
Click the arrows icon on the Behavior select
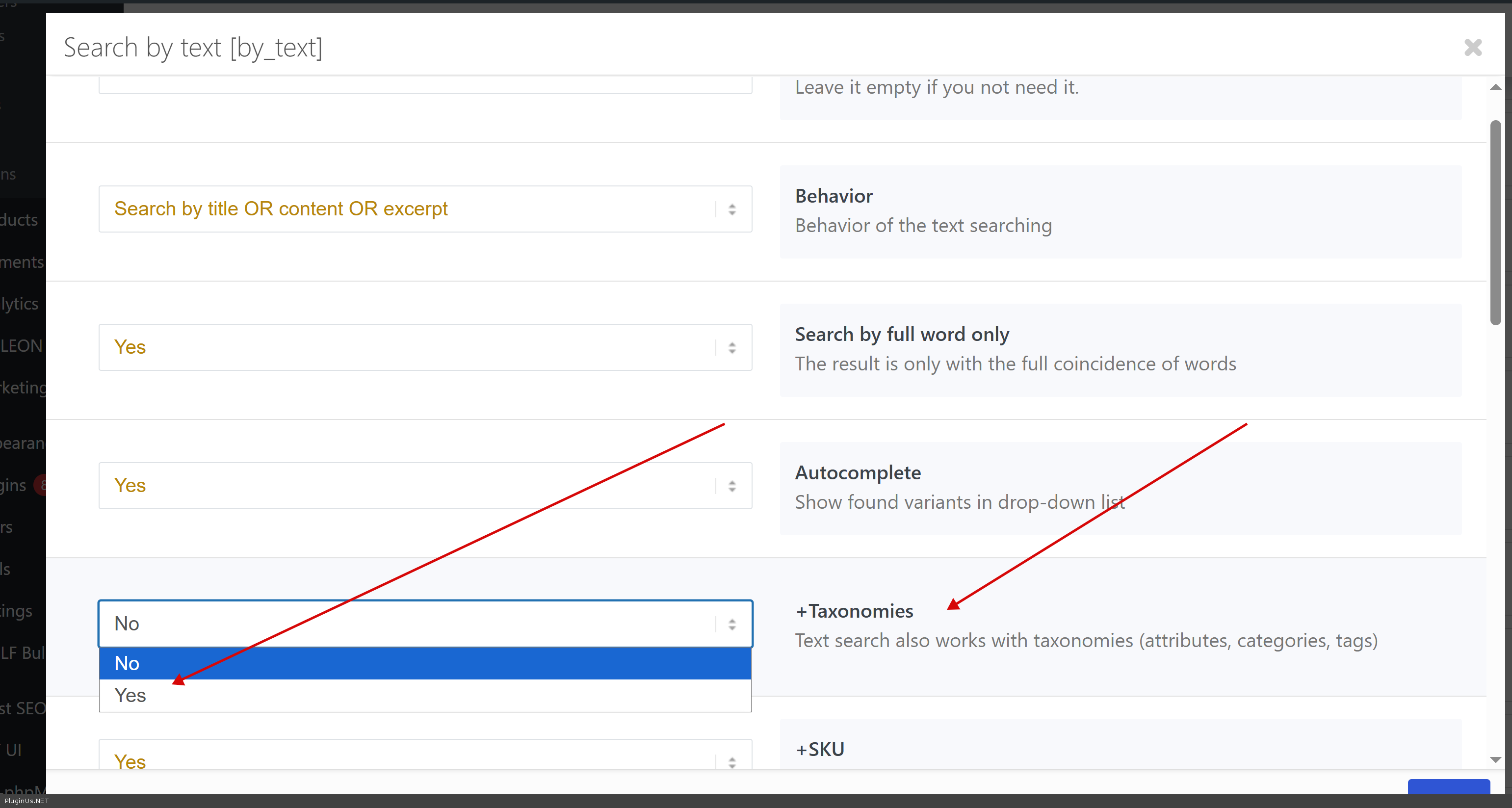click(x=731, y=209)
